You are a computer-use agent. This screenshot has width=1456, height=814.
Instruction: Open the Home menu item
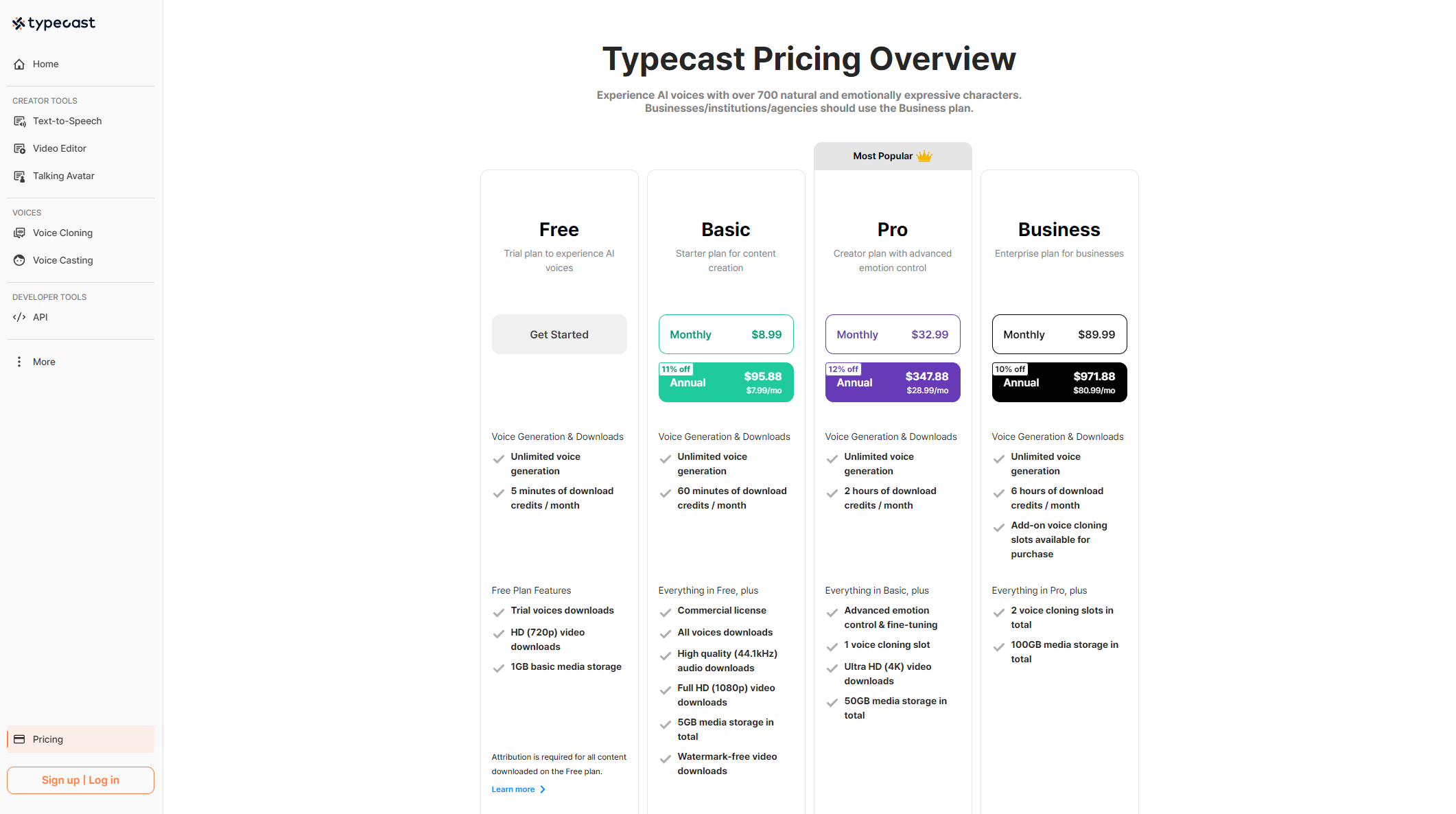pos(46,65)
